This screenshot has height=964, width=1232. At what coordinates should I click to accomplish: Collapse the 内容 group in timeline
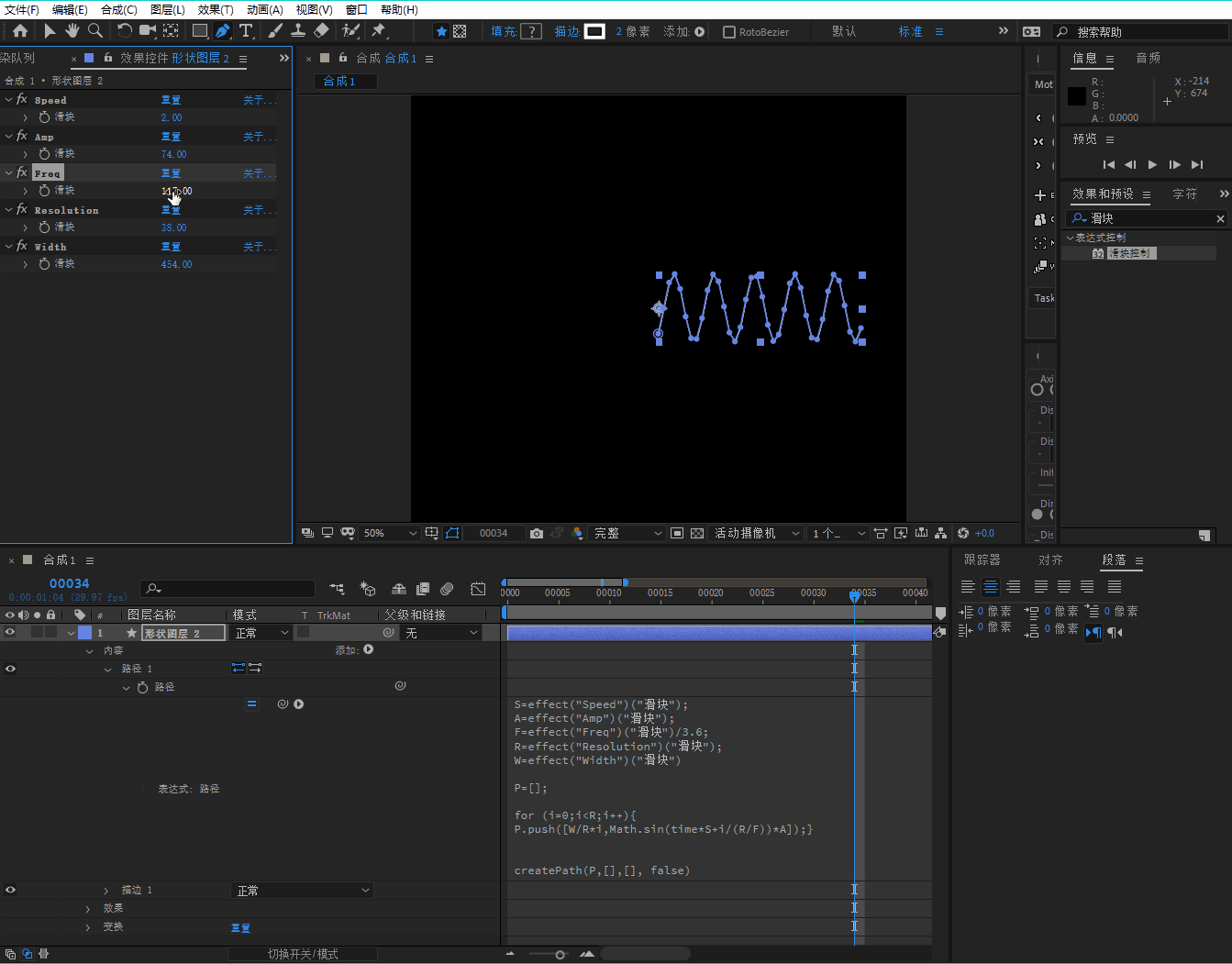[89, 651]
